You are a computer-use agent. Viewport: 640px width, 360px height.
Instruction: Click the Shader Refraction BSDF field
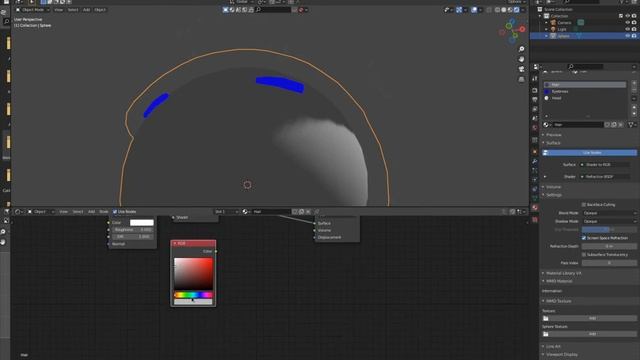(x=605, y=177)
